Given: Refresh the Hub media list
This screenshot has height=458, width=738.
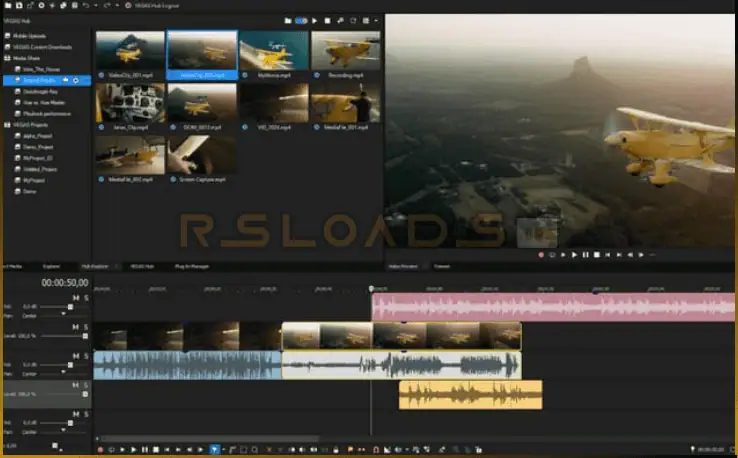Looking at the screenshot, I should (x=353, y=21).
